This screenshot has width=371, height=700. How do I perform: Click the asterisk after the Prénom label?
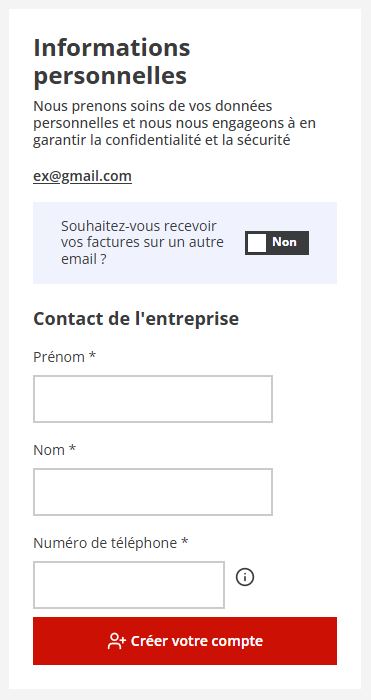(92, 355)
